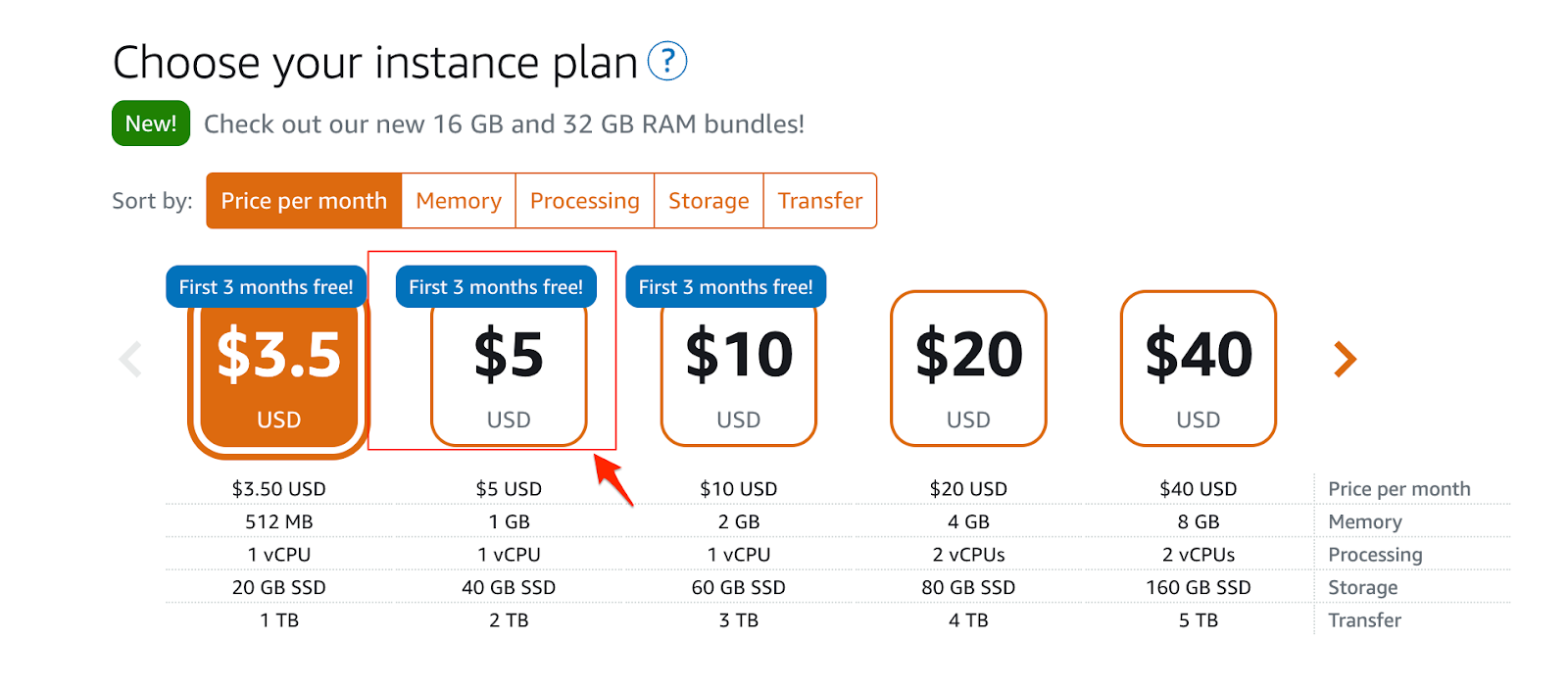Image resolution: width=1568 pixels, height=691 pixels.
Task: Sort plans by Memory
Action: click(459, 201)
